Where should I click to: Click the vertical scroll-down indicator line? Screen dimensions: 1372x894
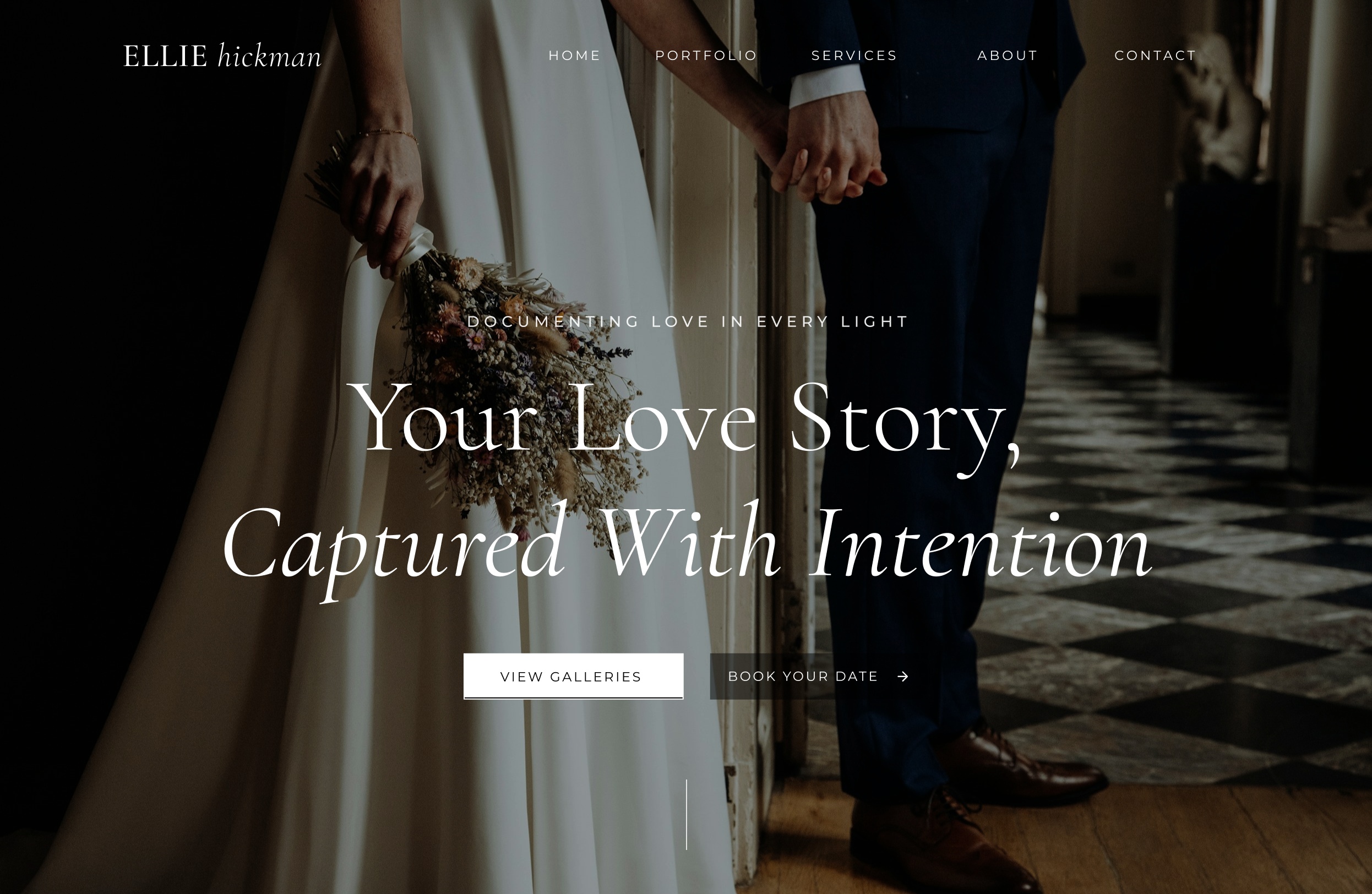point(686,814)
